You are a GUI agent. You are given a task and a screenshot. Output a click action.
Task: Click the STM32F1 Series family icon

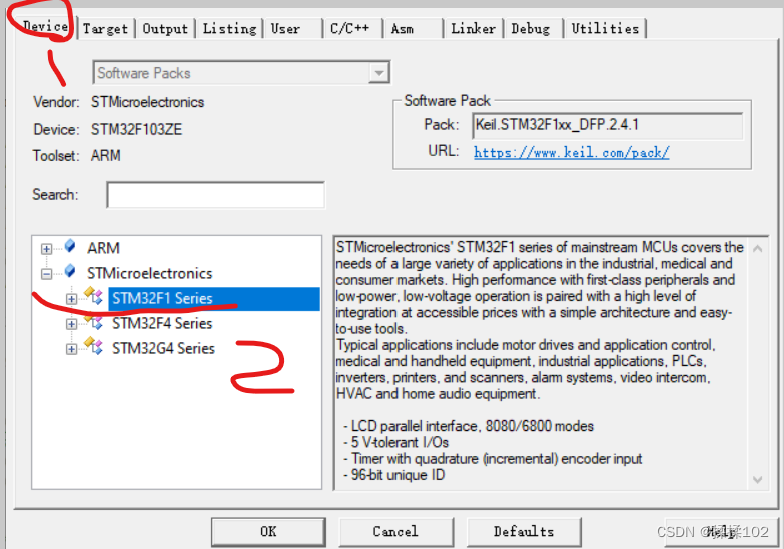point(94,296)
